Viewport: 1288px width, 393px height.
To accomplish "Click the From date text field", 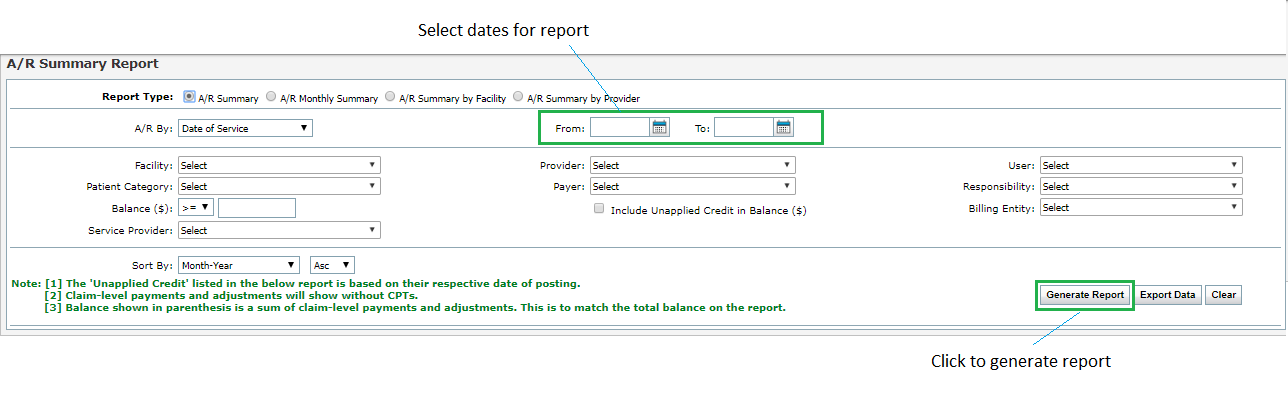I will point(620,127).
